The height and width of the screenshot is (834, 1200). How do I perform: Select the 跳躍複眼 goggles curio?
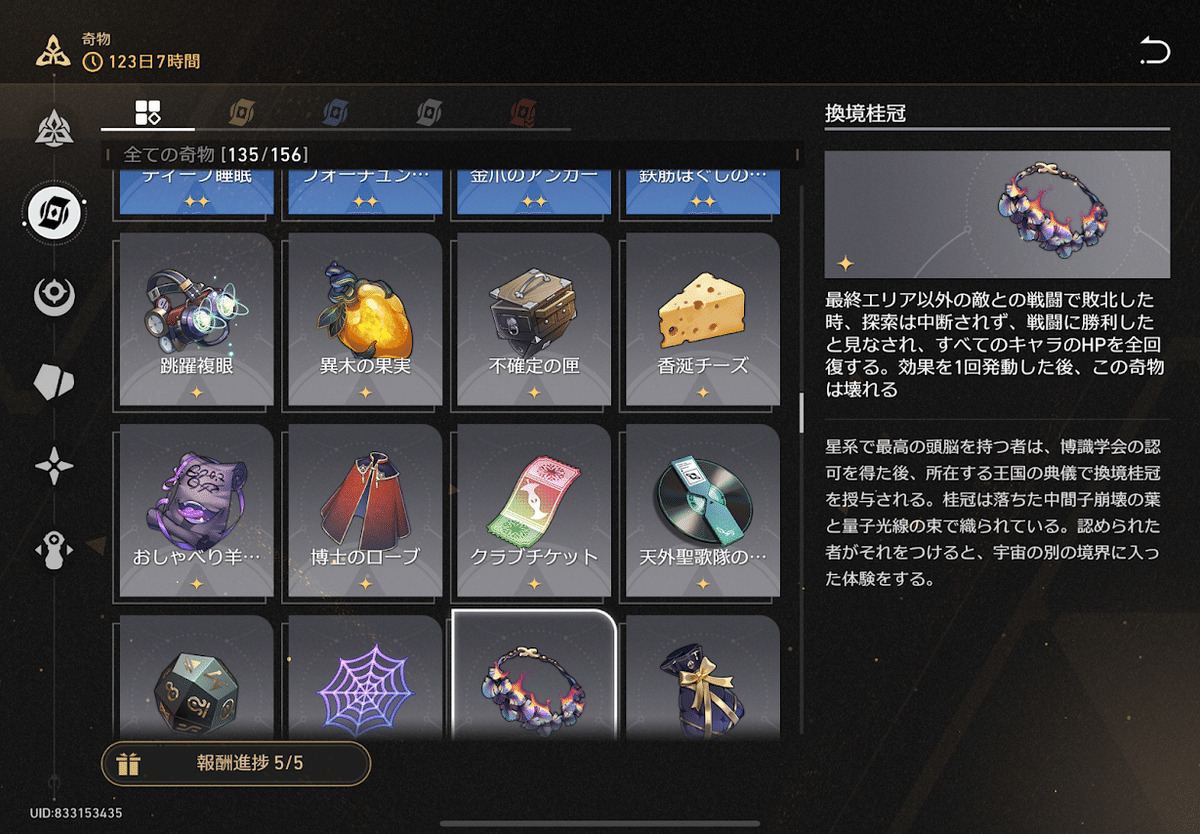(196, 319)
